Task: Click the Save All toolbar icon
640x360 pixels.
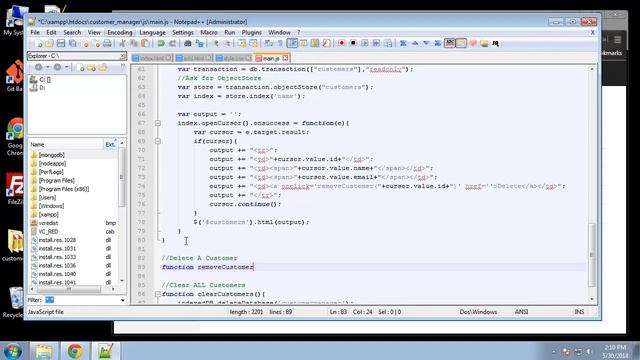Action: coord(73,43)
